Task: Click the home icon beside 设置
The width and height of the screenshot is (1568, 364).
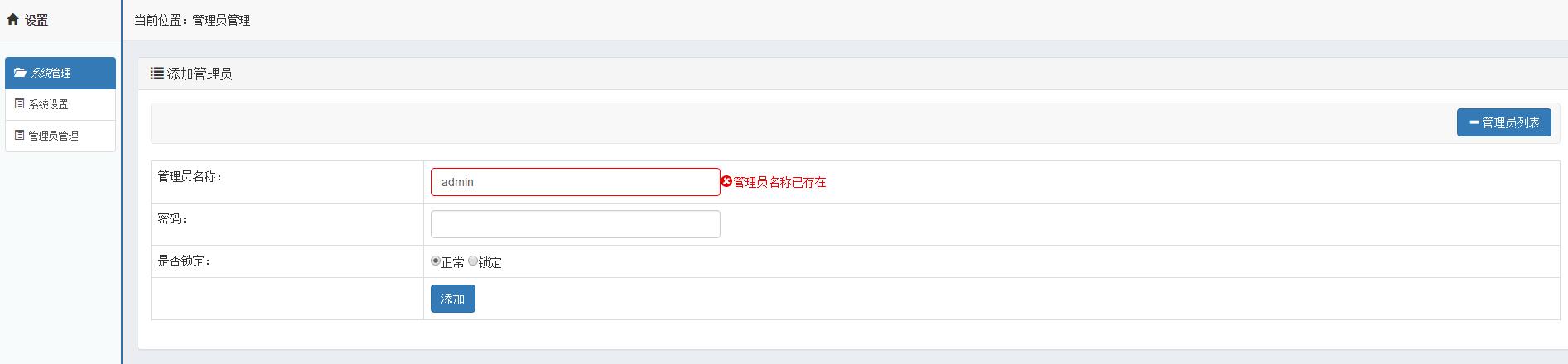Action: 12,19
